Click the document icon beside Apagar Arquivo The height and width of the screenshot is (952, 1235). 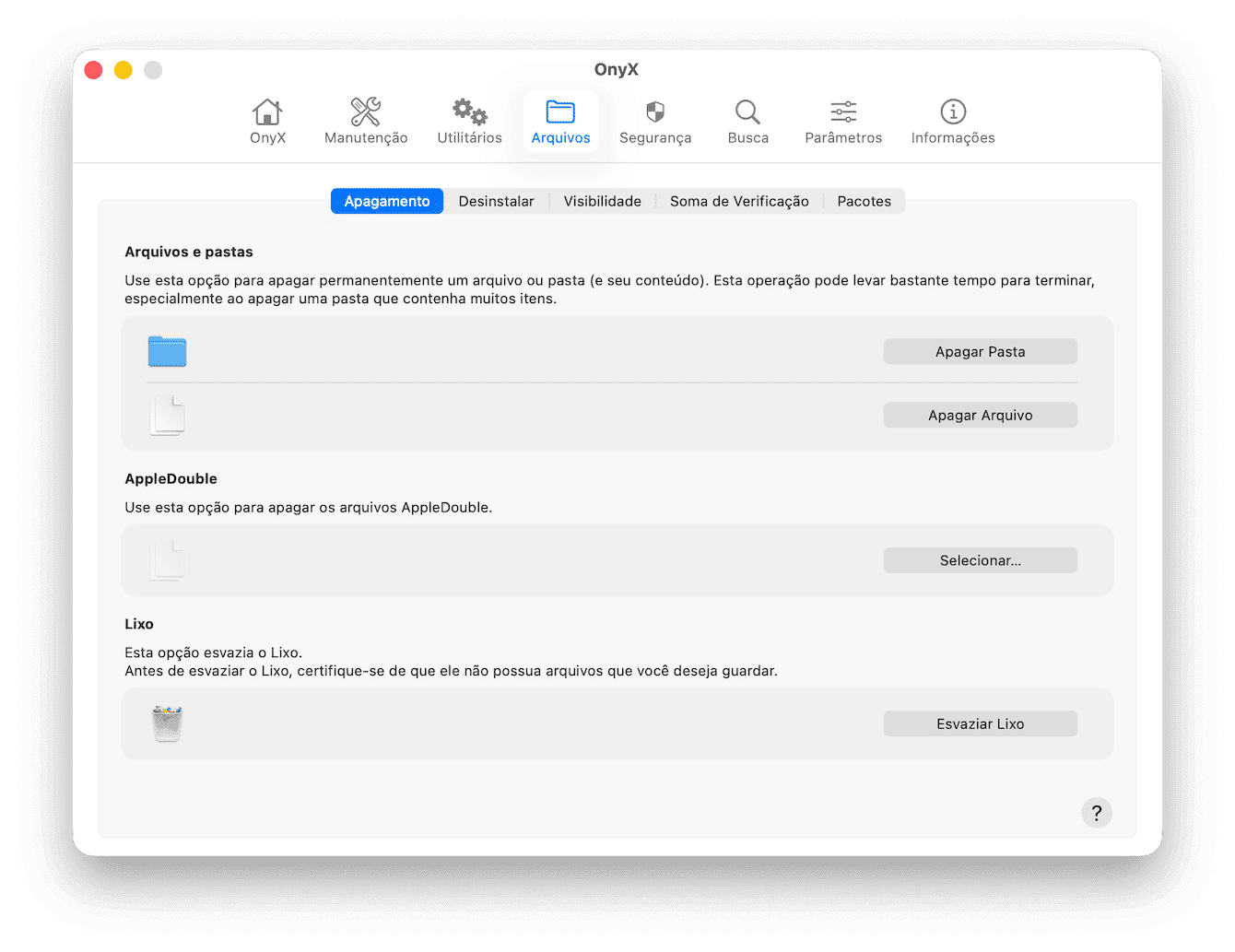[167, 415]
